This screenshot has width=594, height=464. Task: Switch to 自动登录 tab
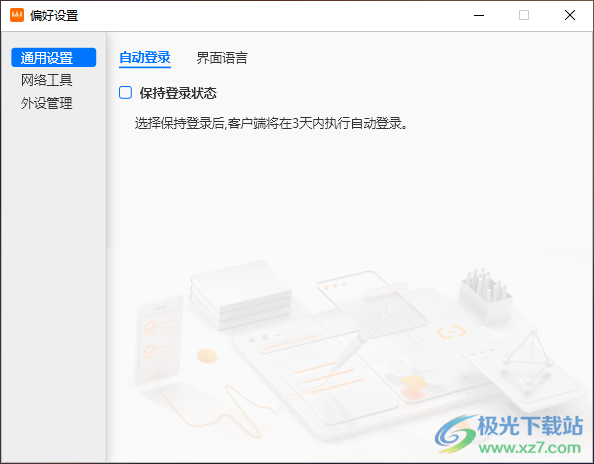click(x=145, y=58)
